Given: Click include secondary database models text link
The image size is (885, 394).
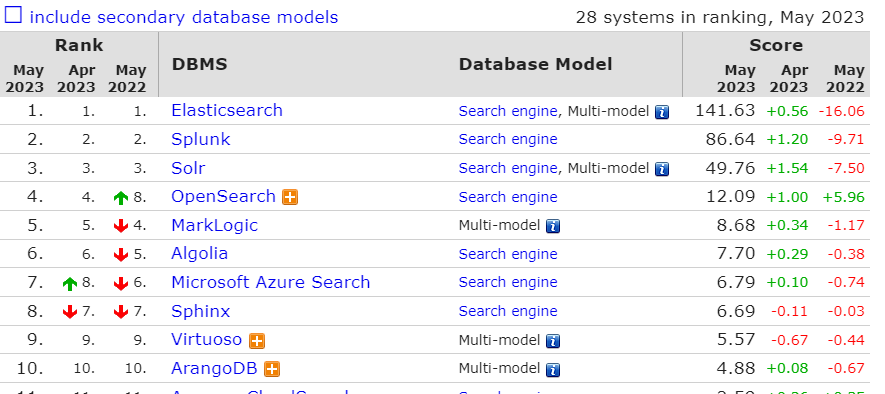Looking at the screenshot, I should [184, 17].
